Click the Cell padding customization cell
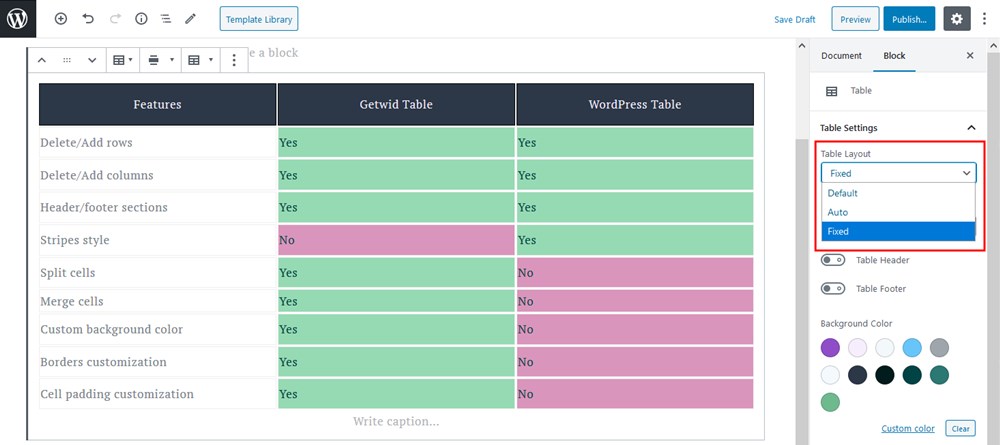Image resolution: width=1000 pixels, height=445 pixels. click(x=158, y=393)
